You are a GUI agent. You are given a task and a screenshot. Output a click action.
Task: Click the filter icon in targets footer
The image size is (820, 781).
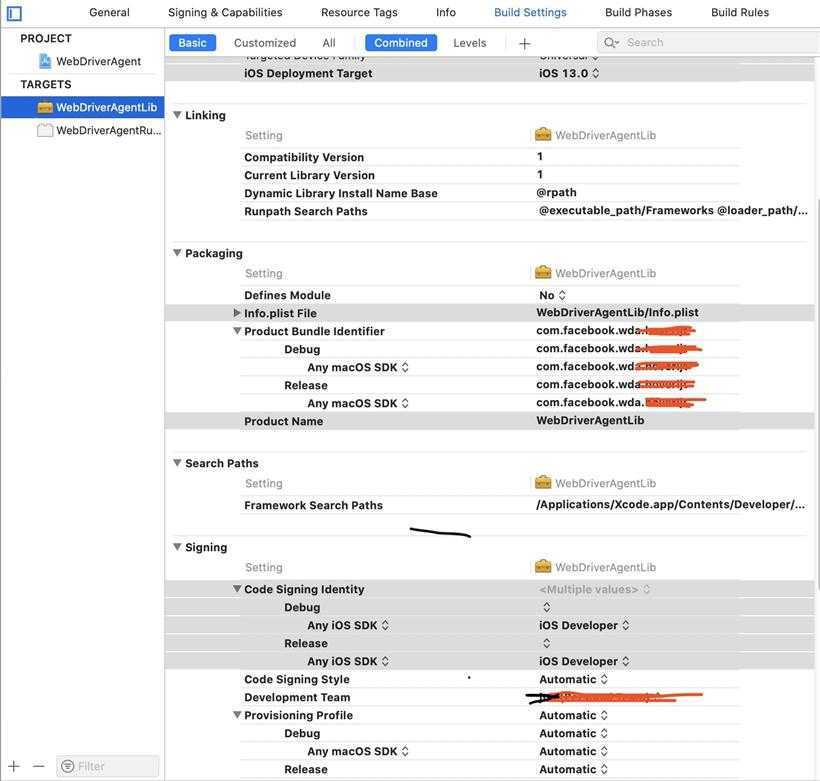[x=67, y=766]
